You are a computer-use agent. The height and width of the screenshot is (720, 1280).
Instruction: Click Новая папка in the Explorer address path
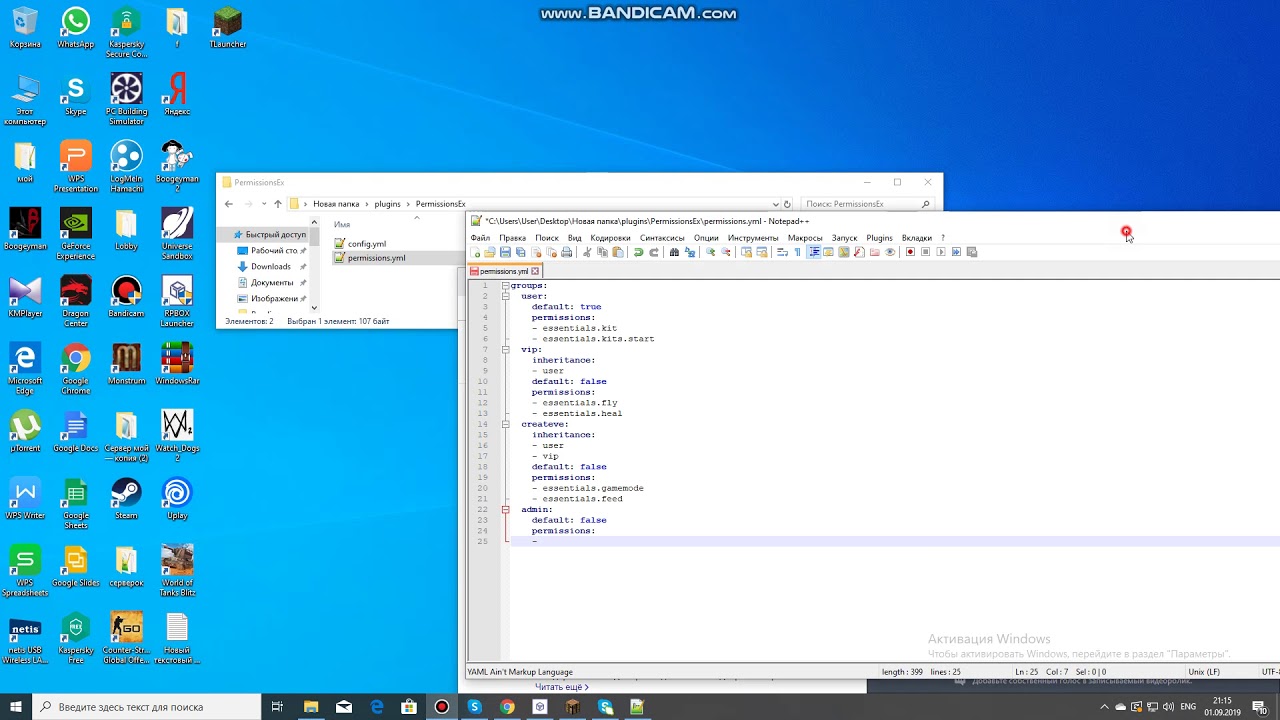click(336, 204)
